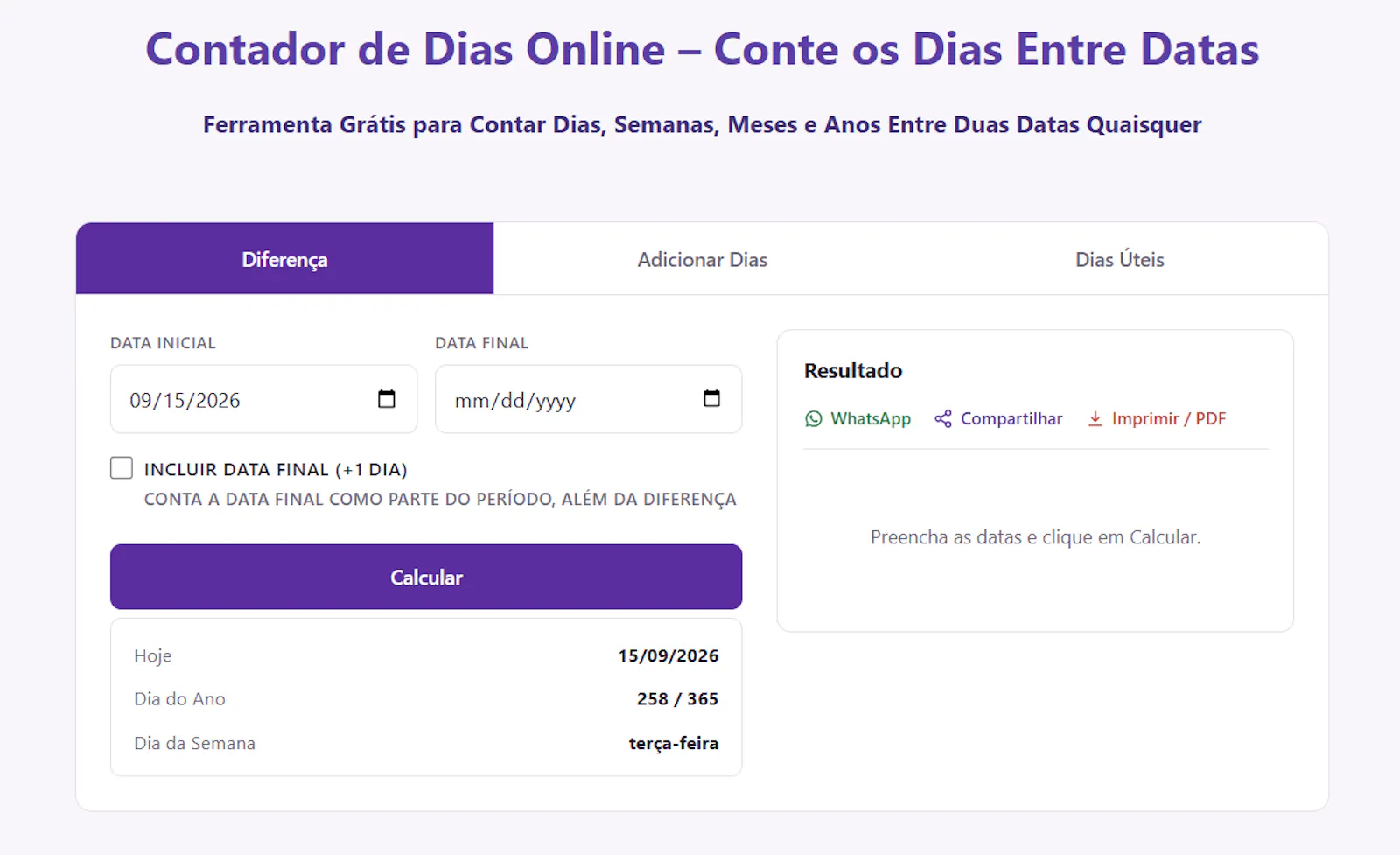Focus the Data Inicial field showing 09/15/2026

click(263, 399)
